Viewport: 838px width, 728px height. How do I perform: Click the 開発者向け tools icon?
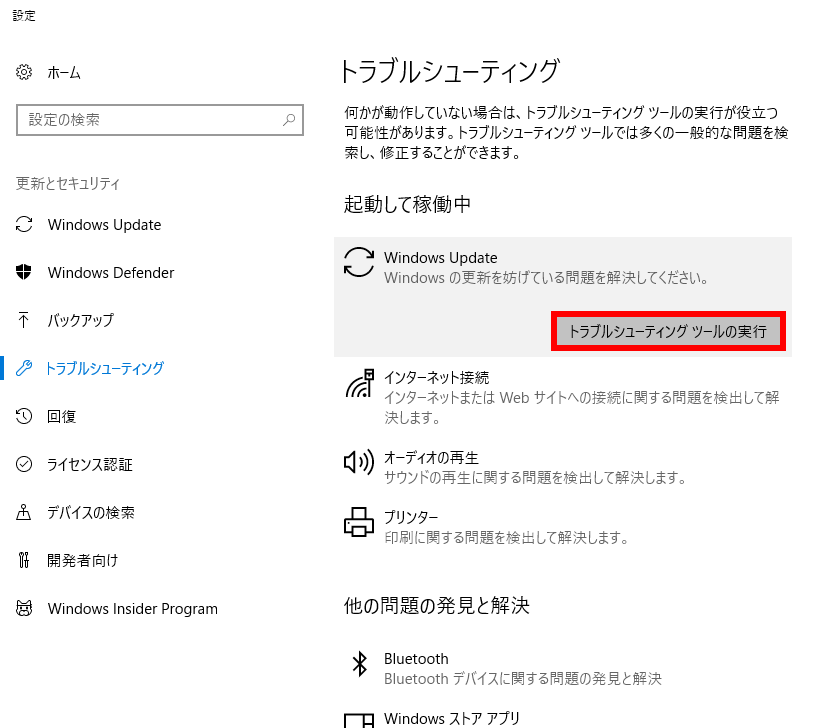tap(24, 560)
